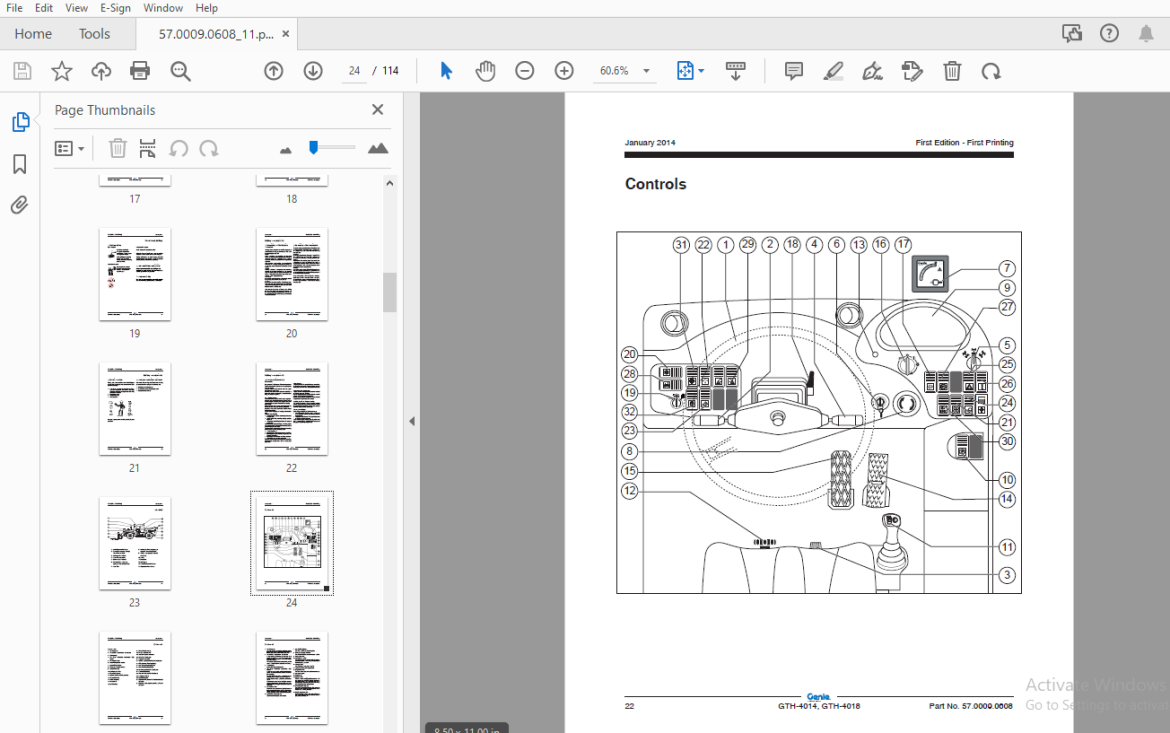Image resolution: width=1170 pixels, height=733 pixels.
Task: Select page 20 thumbnail
Action: click(292, 275)
